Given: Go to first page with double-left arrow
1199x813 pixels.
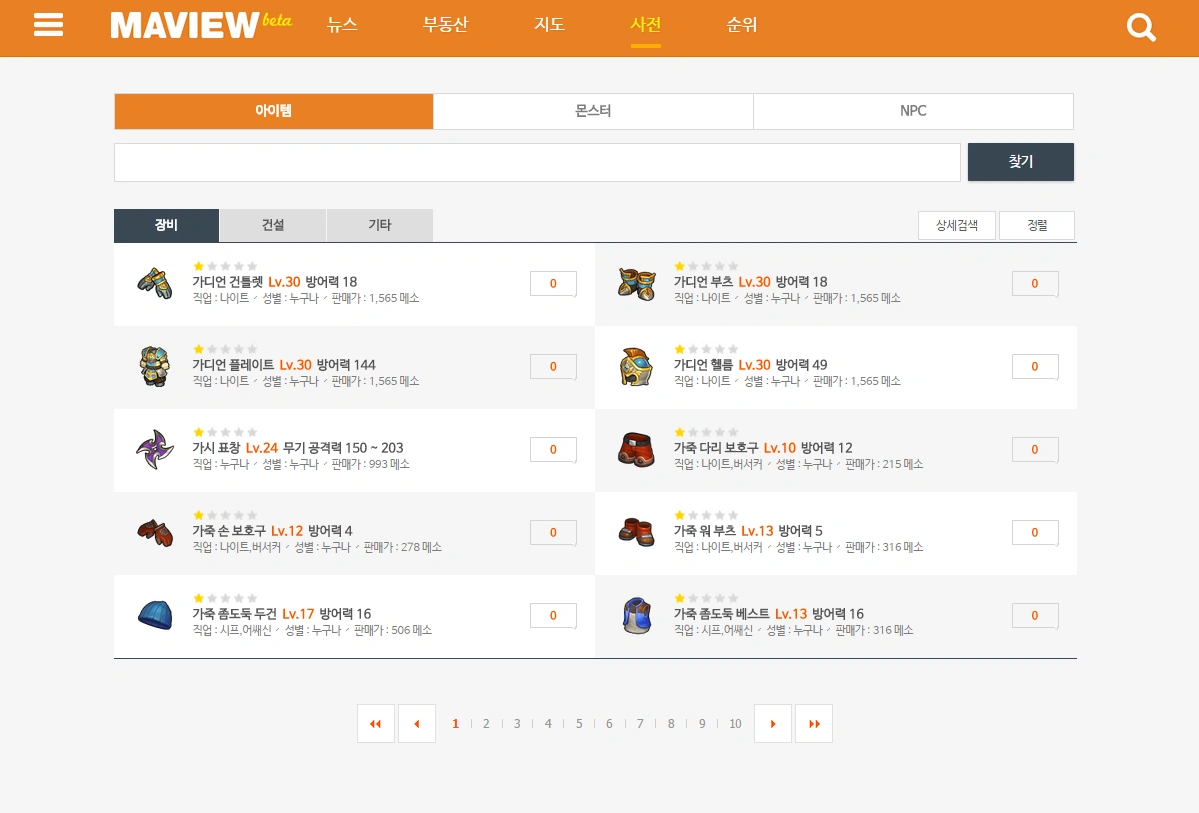Looking at the screenshot, I should 375,724.
